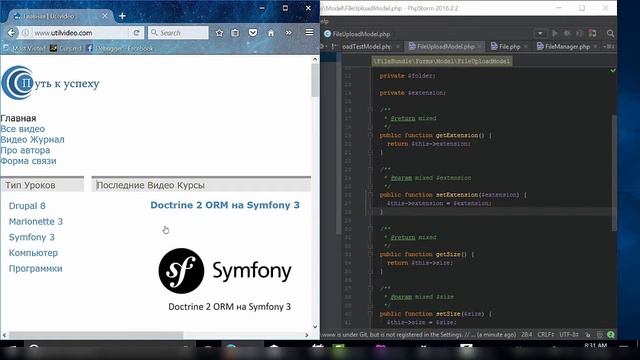Screen dimensions: 640x360
Task: Save page to Pocket
Action: click(253, 33)
